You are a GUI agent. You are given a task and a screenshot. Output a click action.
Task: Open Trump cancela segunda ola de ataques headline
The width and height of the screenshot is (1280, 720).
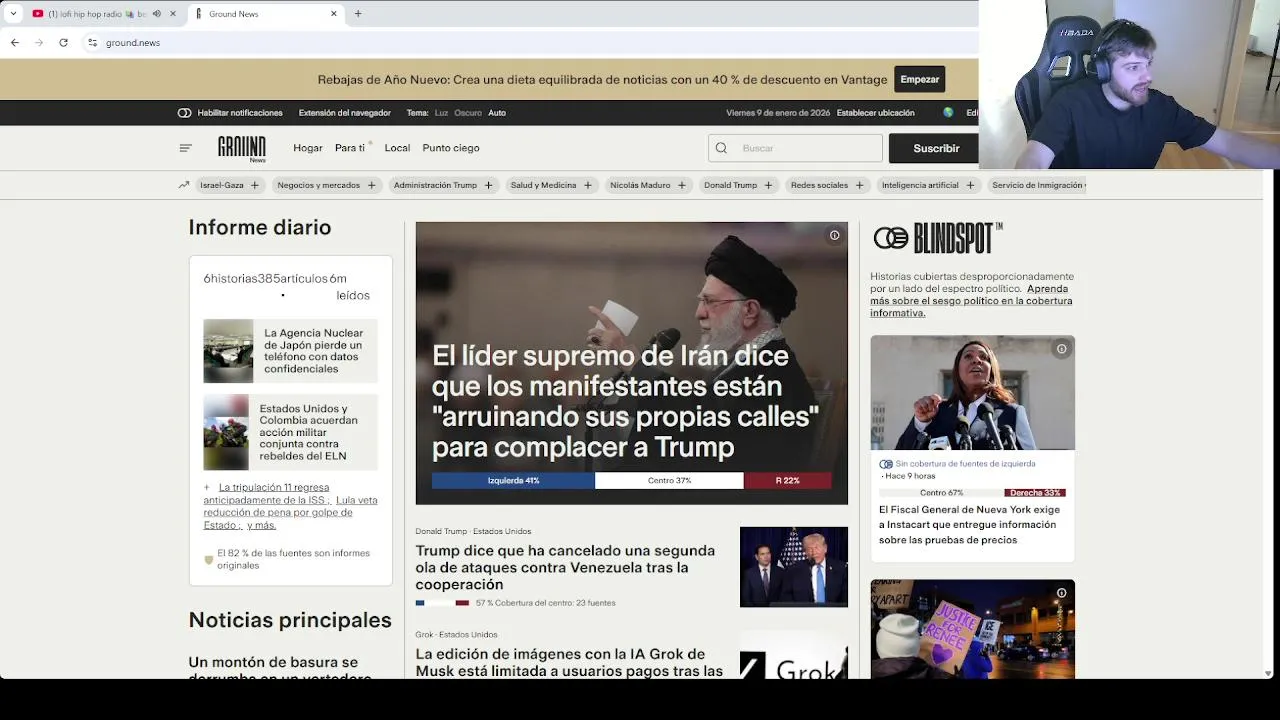click(x=565, y=567)
